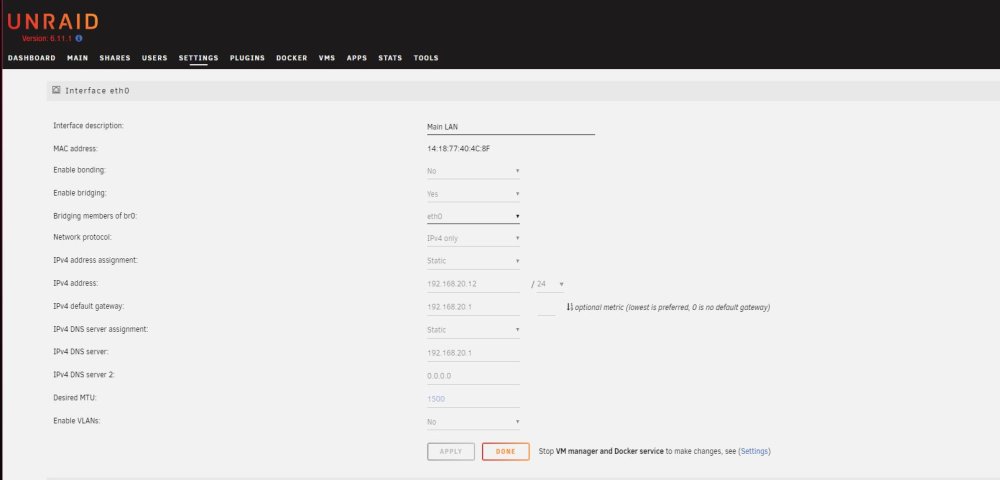1000x480 pixels.
Task: Open the Tools menu
Action: tap(426, 58)
